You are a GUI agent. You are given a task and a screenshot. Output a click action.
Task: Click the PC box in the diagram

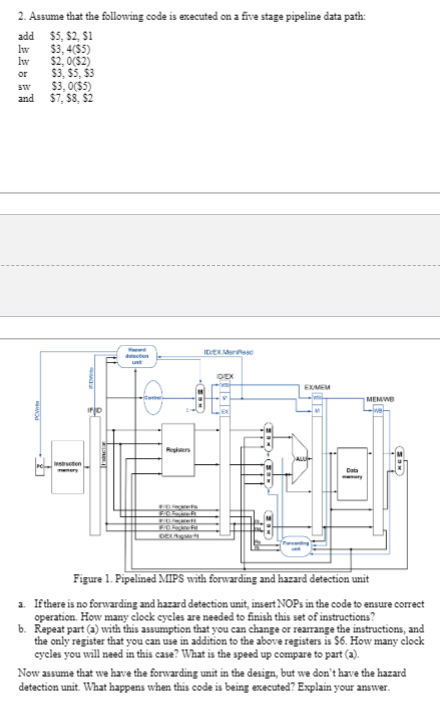[x=40, y=467]
